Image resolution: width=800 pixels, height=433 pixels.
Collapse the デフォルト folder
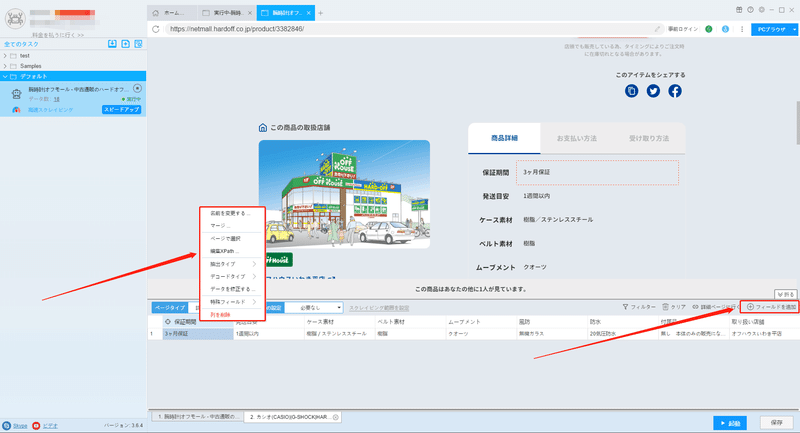(5, 76)
